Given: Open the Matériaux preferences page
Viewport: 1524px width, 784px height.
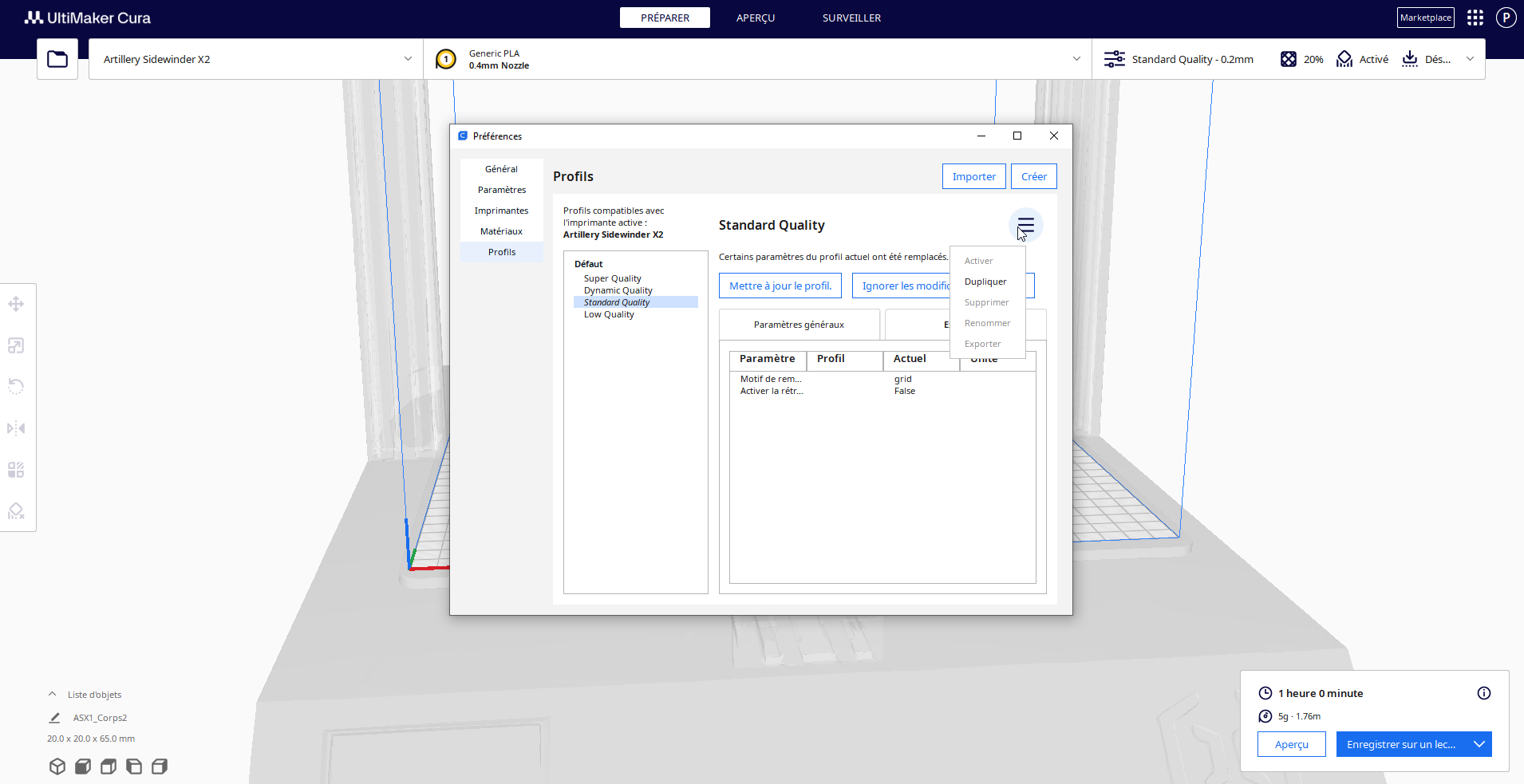Looking at the screenshot, I should pyautogui.click(x=502, y=231).
